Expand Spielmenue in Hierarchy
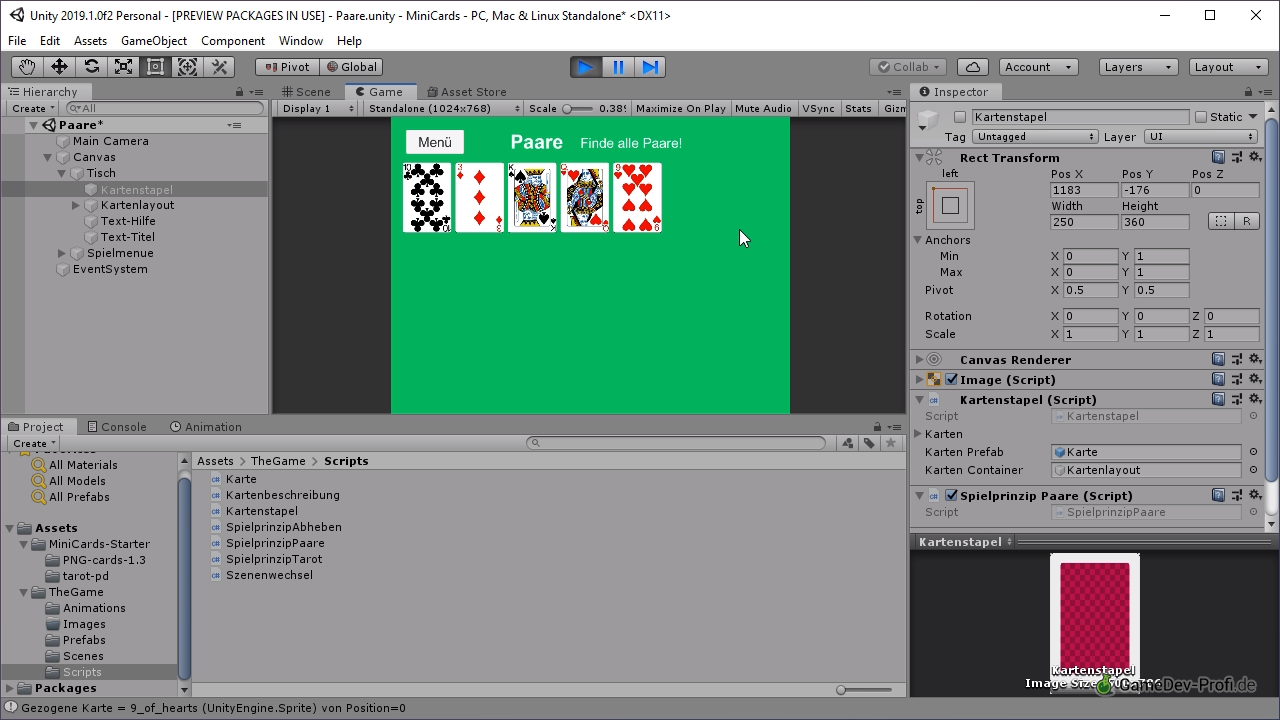Viewport: 1280px width, 720px height. pyautogui.click(x=62, y=253)
